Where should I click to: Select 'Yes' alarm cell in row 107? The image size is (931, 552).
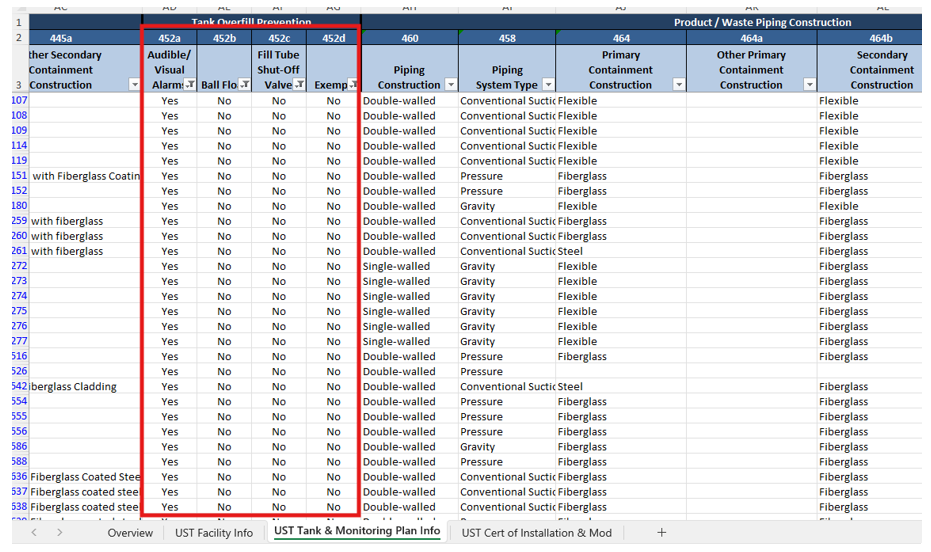[x=169, y=100]
